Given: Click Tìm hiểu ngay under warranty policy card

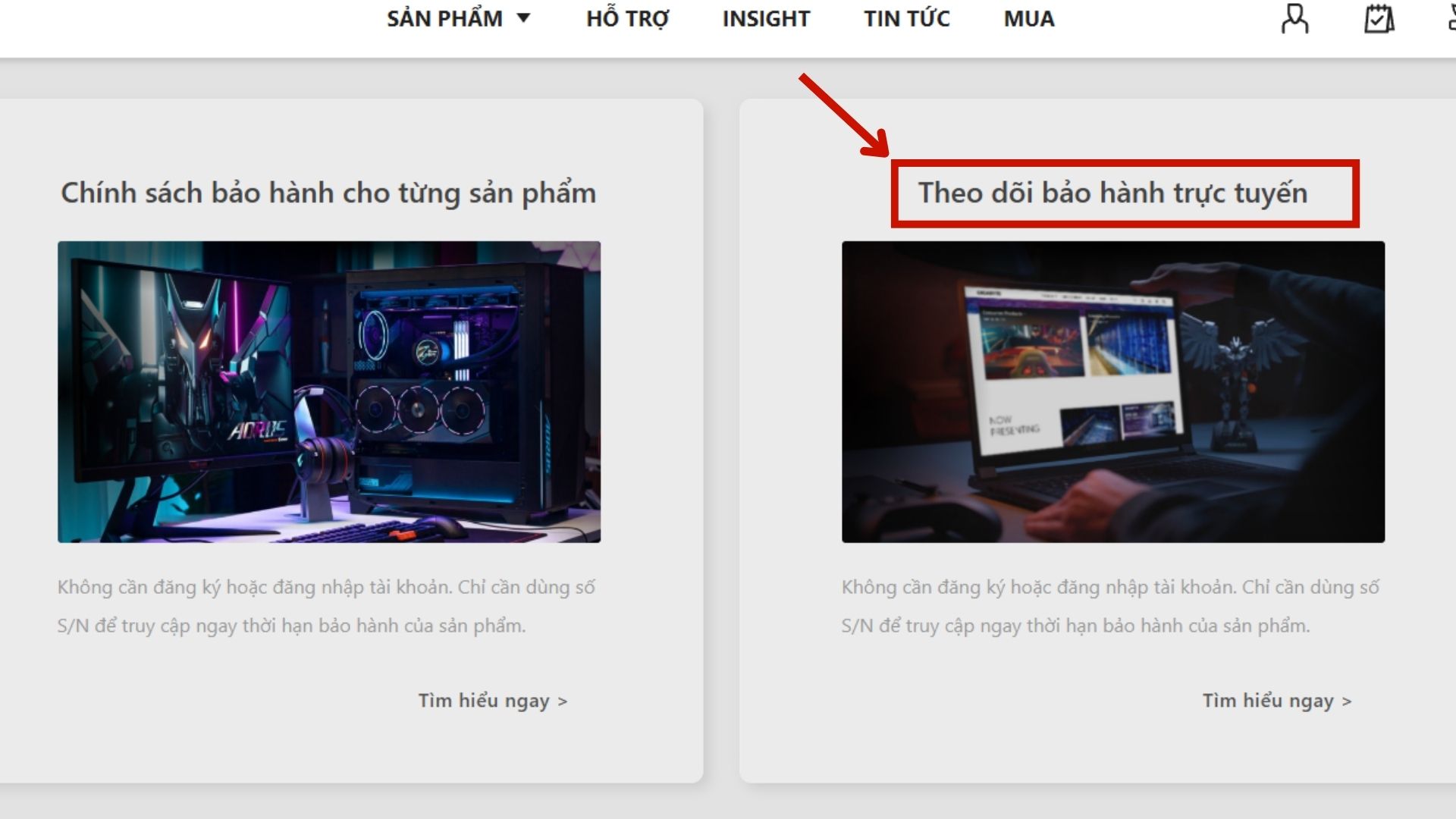Looking at the screenshot, I should (484, 701).
